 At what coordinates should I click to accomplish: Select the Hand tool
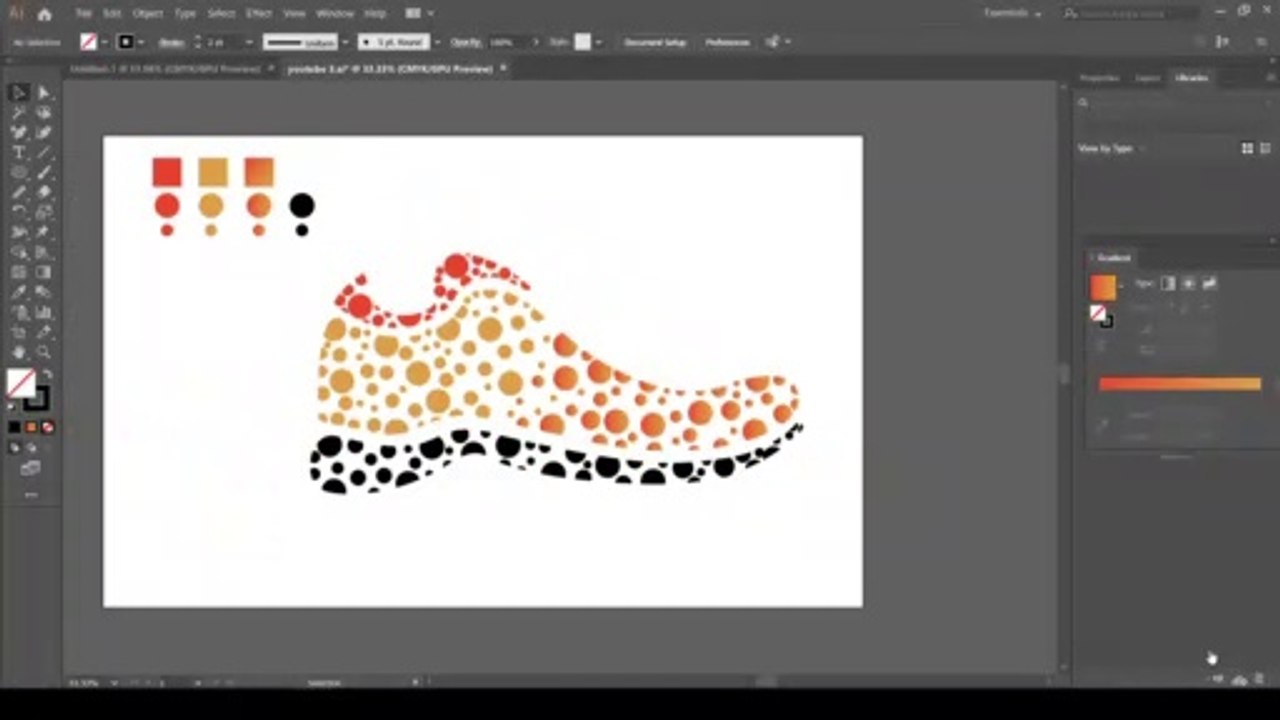pyautogui.click(x=18, y=352)
